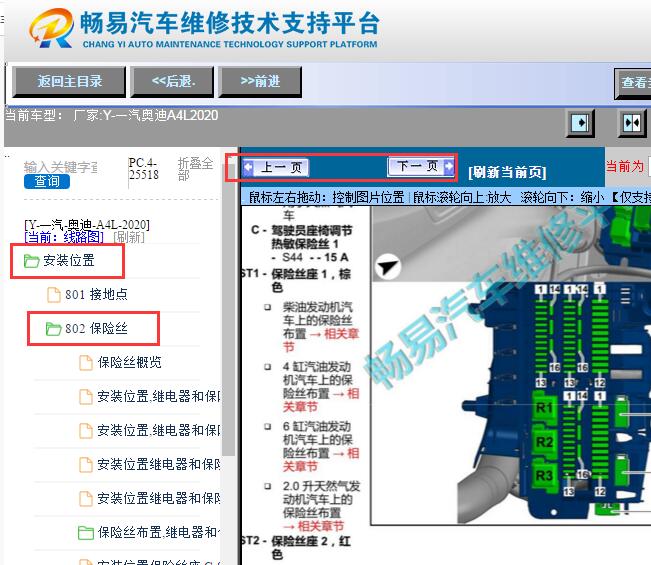The width and height of the screenshot is (651, 565).
Task: Click the [Y-一汽-奥迪-A4L-2020] title
Action: [x=87, y=225]
